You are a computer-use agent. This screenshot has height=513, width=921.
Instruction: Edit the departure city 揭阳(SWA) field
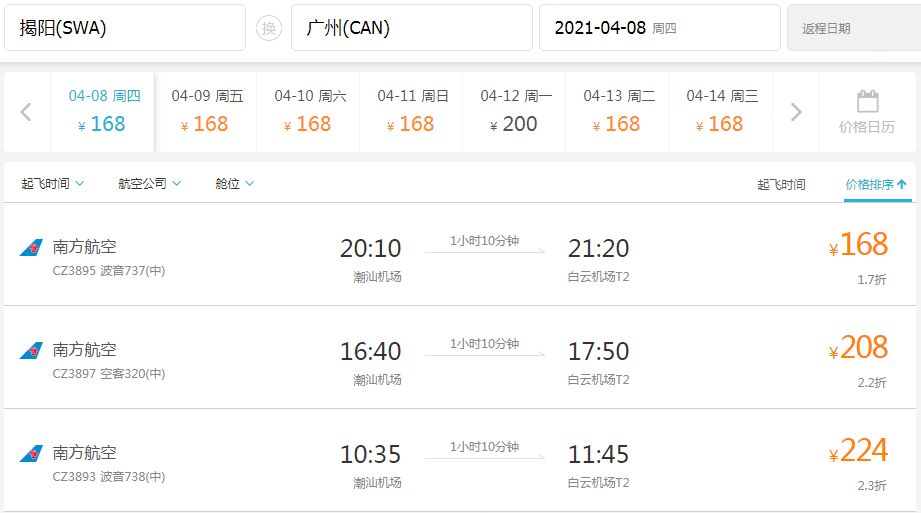pyautogui.click(x=125, y=28)
